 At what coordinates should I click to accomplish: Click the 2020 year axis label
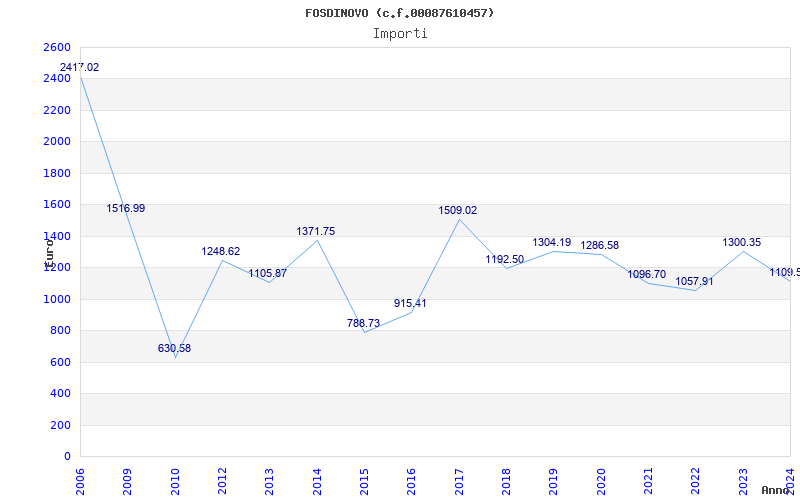[x=601, y=482]
